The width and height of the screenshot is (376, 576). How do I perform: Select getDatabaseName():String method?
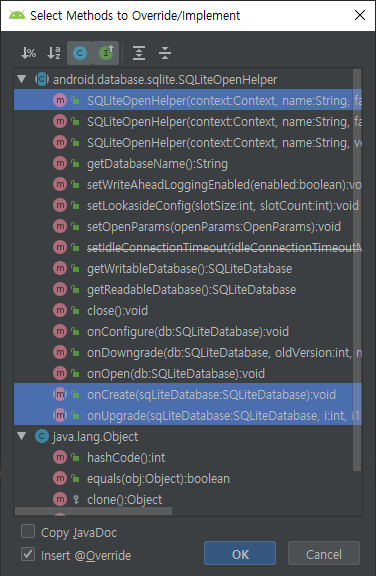coord(188,163)
